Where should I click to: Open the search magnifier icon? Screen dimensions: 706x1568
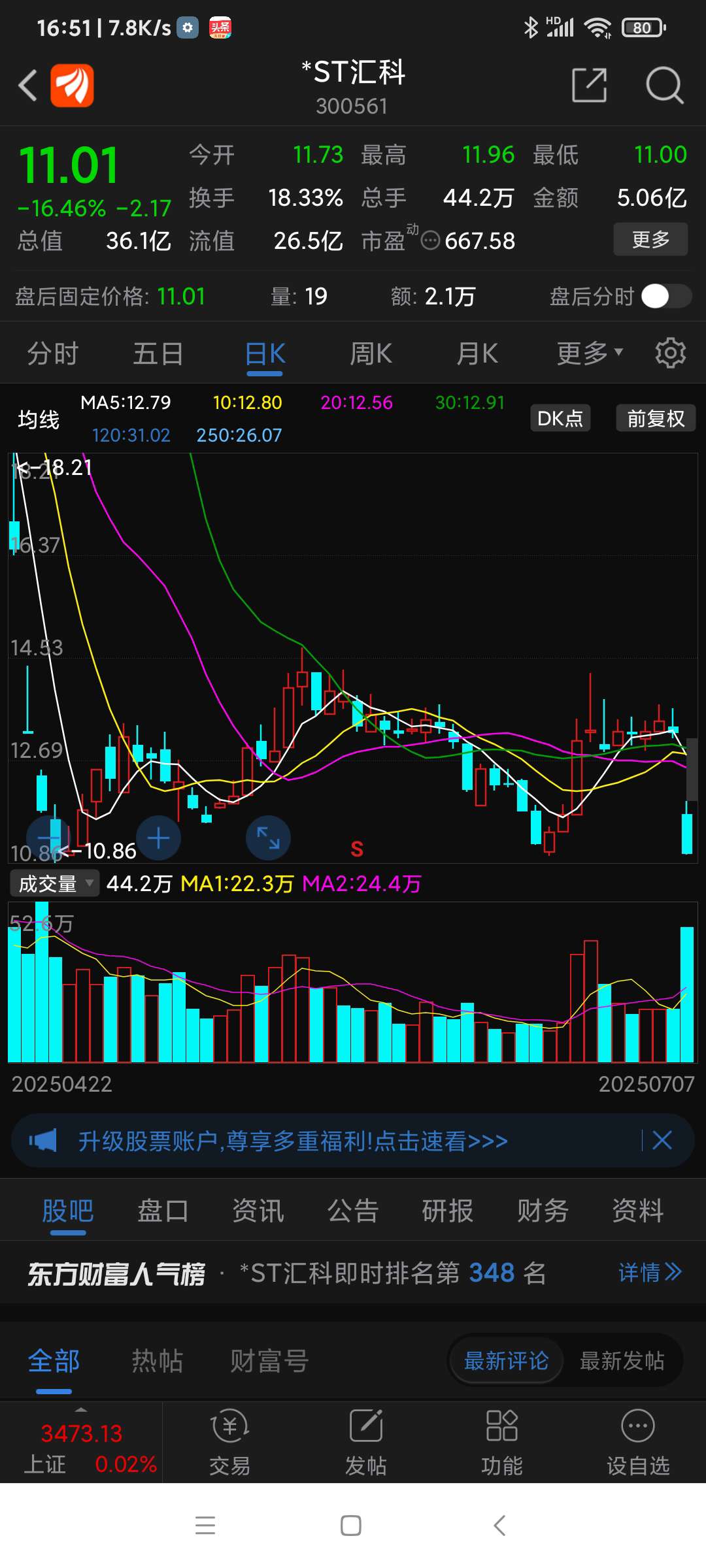664,85
